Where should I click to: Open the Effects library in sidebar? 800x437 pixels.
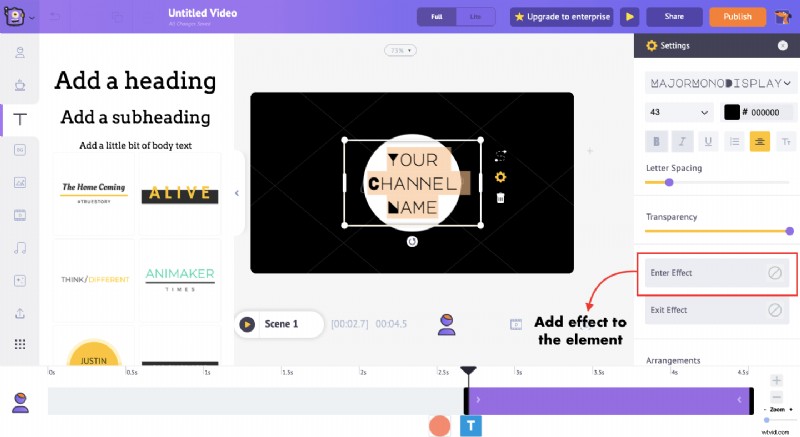[x=20, y=280]
